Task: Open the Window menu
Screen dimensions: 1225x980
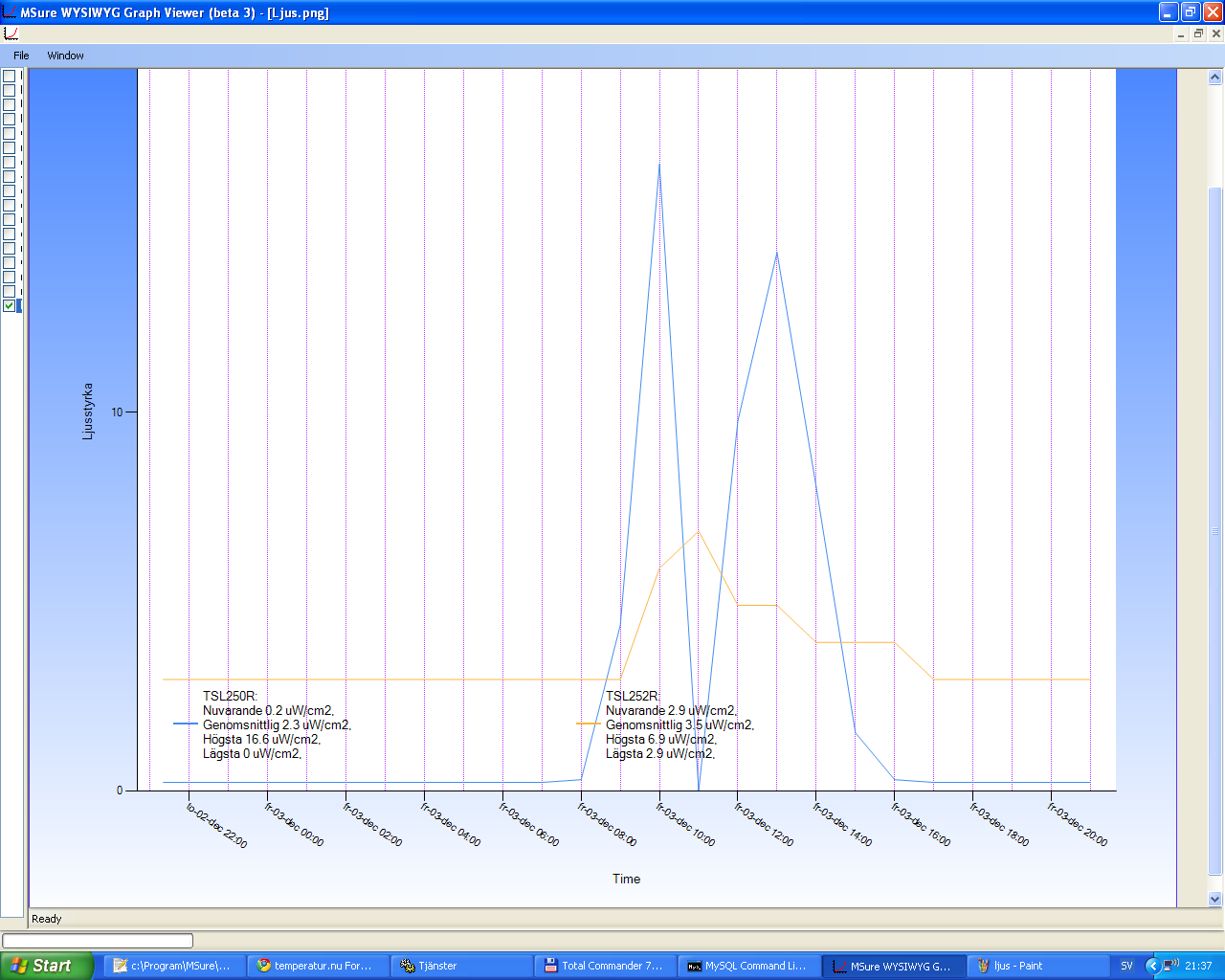Action: [x=65, y=56]
